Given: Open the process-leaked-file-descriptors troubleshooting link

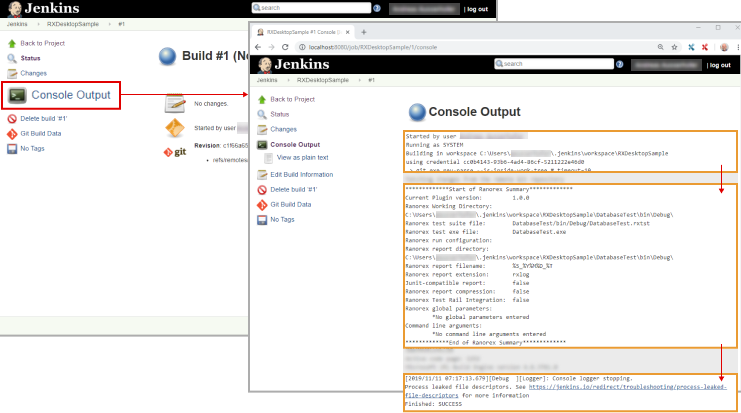Looking at the screenshot, I should [627, 387].
